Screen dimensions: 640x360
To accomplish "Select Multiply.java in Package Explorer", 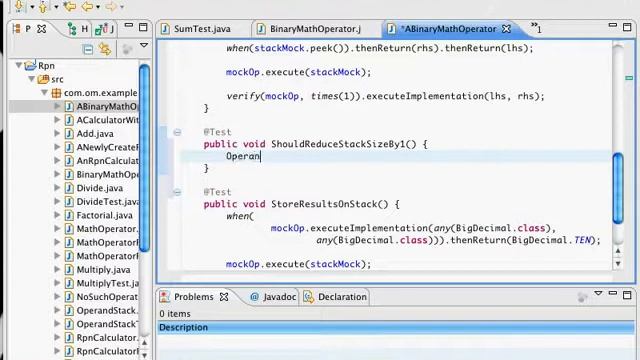I will 103,269.
